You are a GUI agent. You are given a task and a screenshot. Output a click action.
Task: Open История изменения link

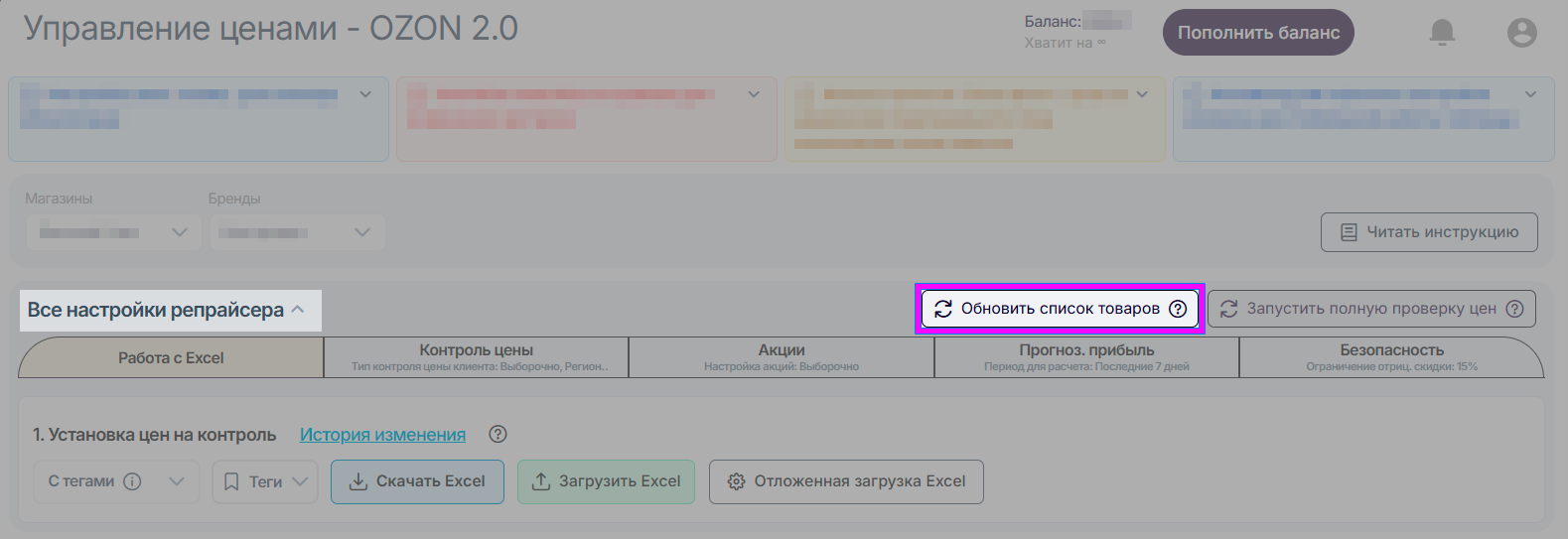click(x=382, y=435)
